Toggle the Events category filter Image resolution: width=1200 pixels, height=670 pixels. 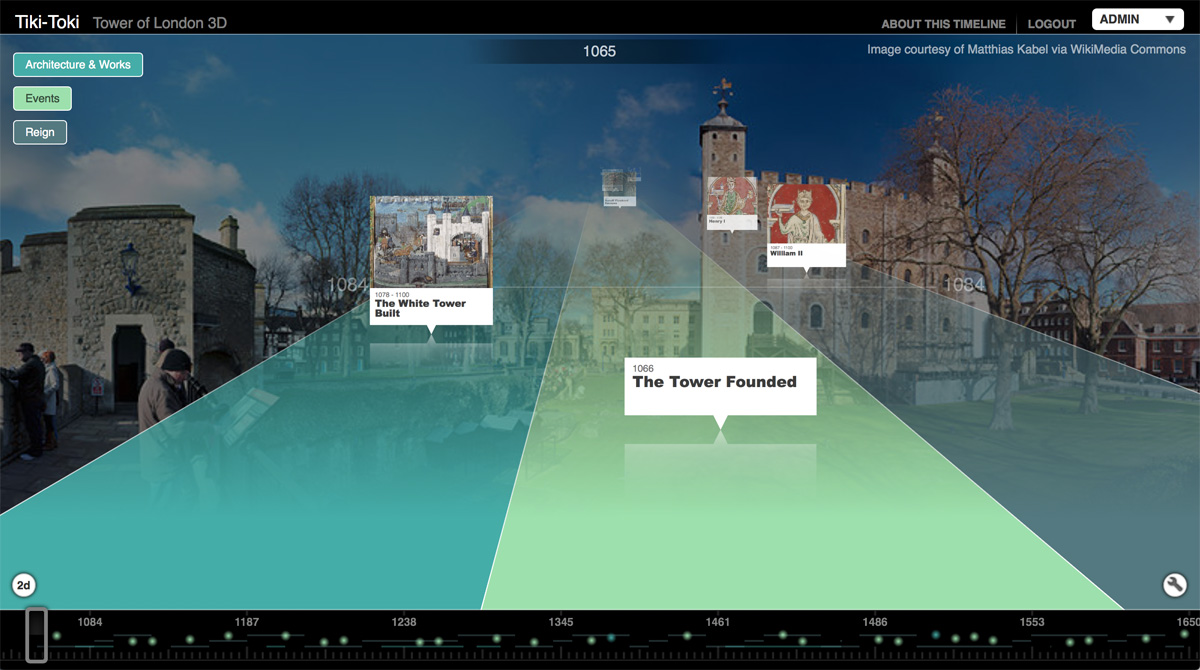pyautogui.click(x=41, y=98)
